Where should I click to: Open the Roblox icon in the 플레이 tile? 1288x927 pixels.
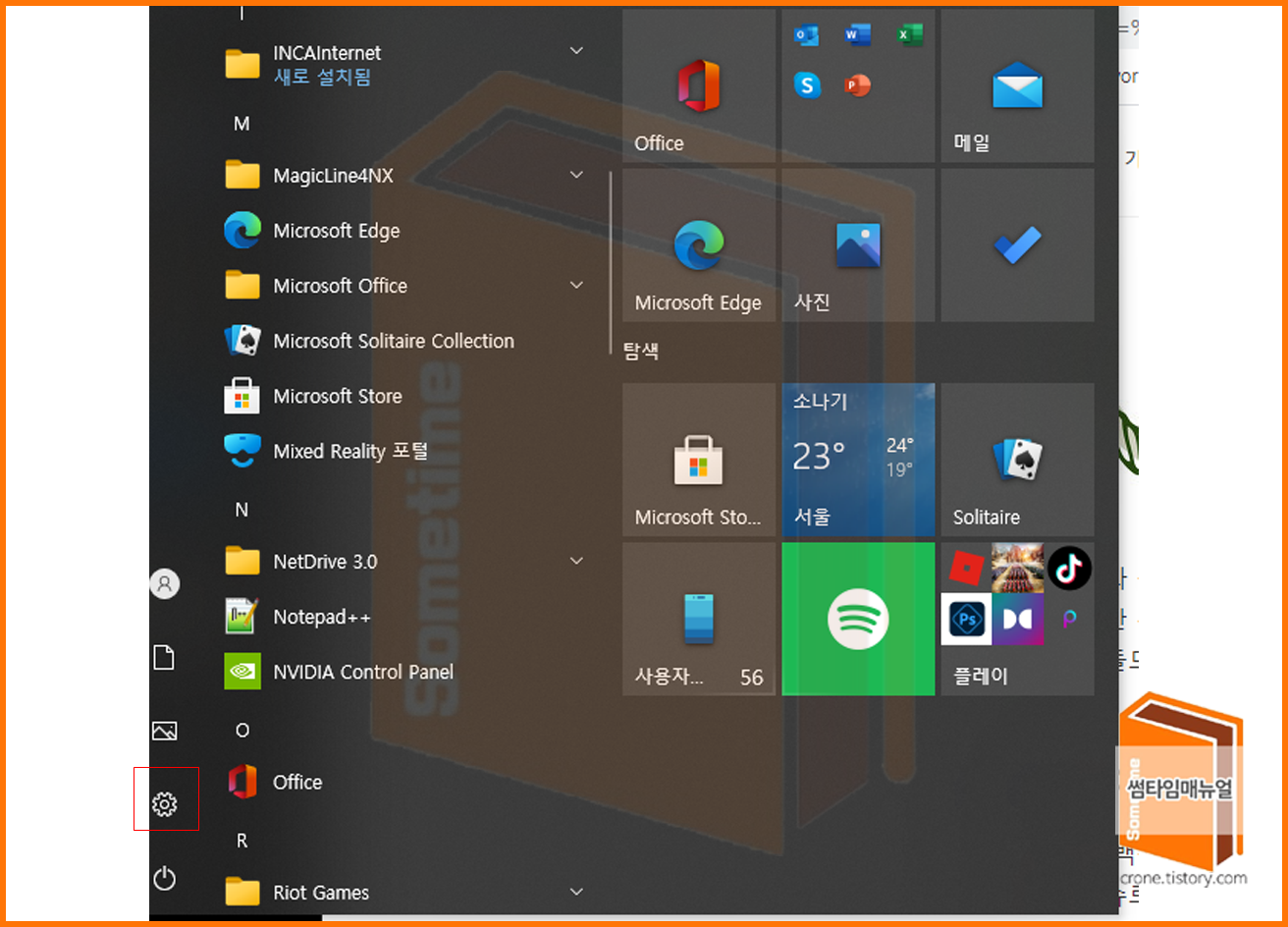(967, 568)
